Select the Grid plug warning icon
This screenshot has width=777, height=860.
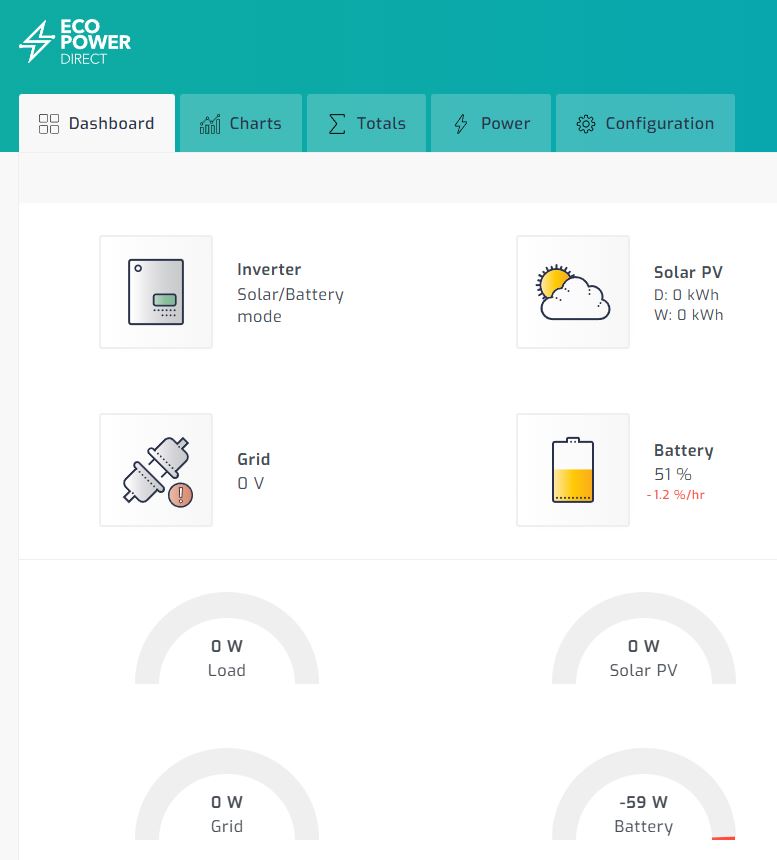point(156,470)
